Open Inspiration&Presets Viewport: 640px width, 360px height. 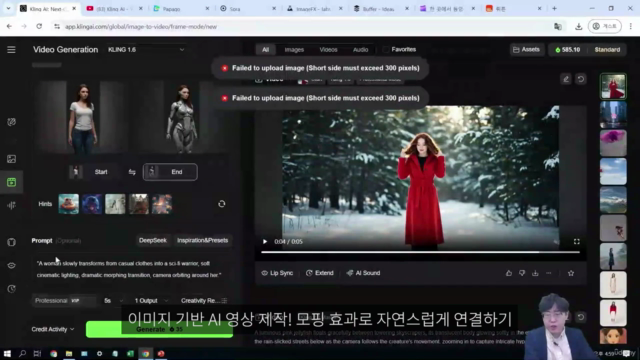coord(202,240)
